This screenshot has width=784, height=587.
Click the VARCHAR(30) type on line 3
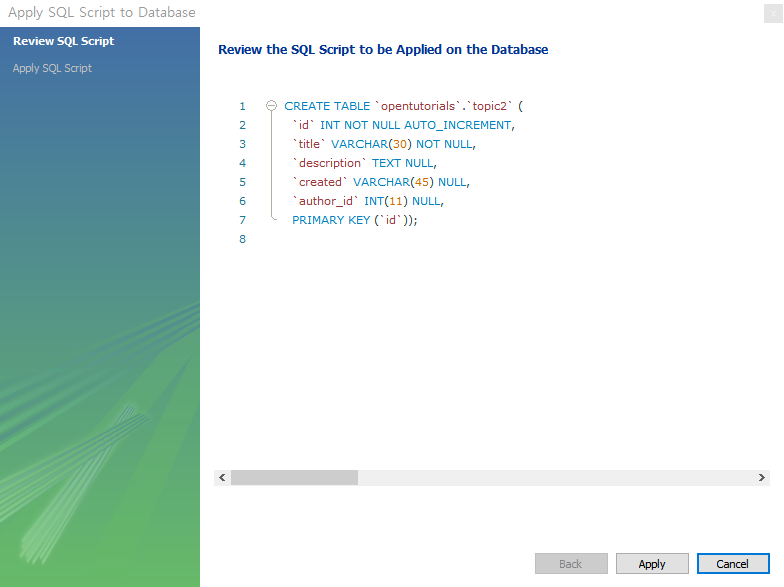pyautogui.click(x=371, y=144)
